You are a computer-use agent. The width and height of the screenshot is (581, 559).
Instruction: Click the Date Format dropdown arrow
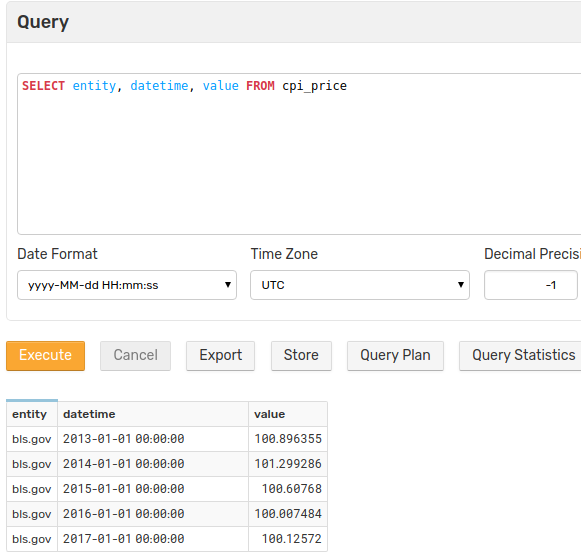pyautogui.click(x=228, y=285)
